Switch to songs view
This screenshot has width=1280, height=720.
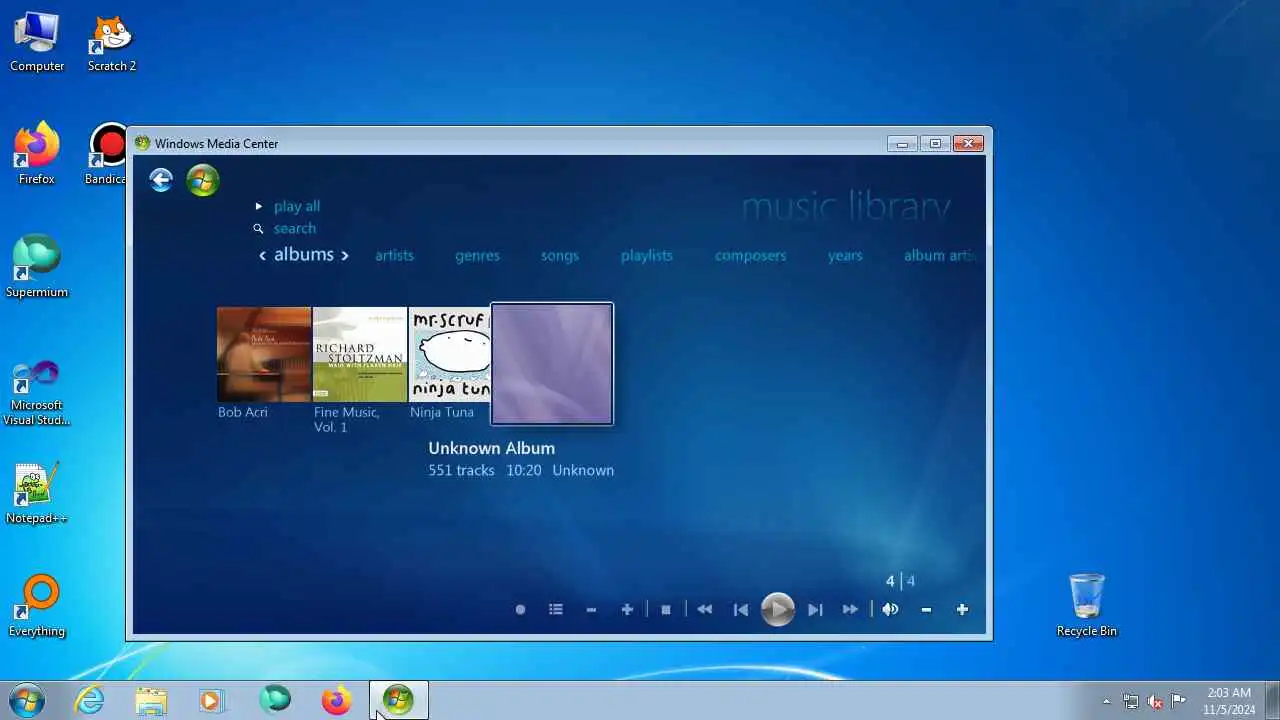click(x=560, y=255)
